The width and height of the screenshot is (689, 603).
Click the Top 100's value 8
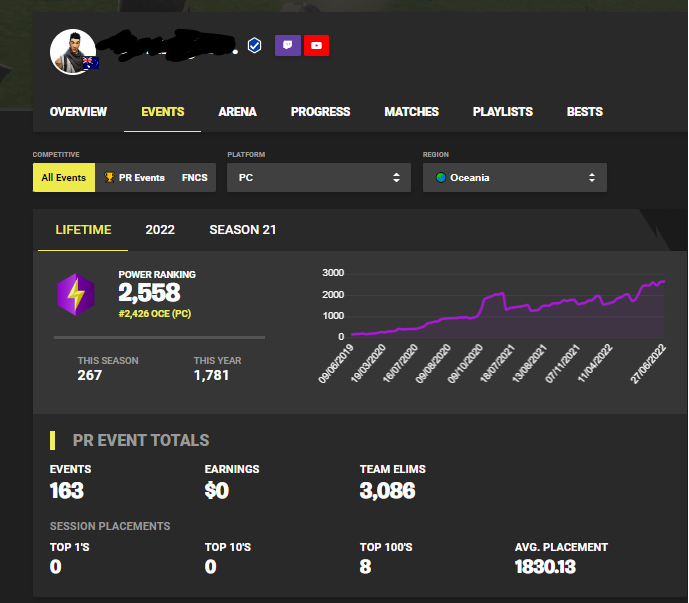coord(365,567)
